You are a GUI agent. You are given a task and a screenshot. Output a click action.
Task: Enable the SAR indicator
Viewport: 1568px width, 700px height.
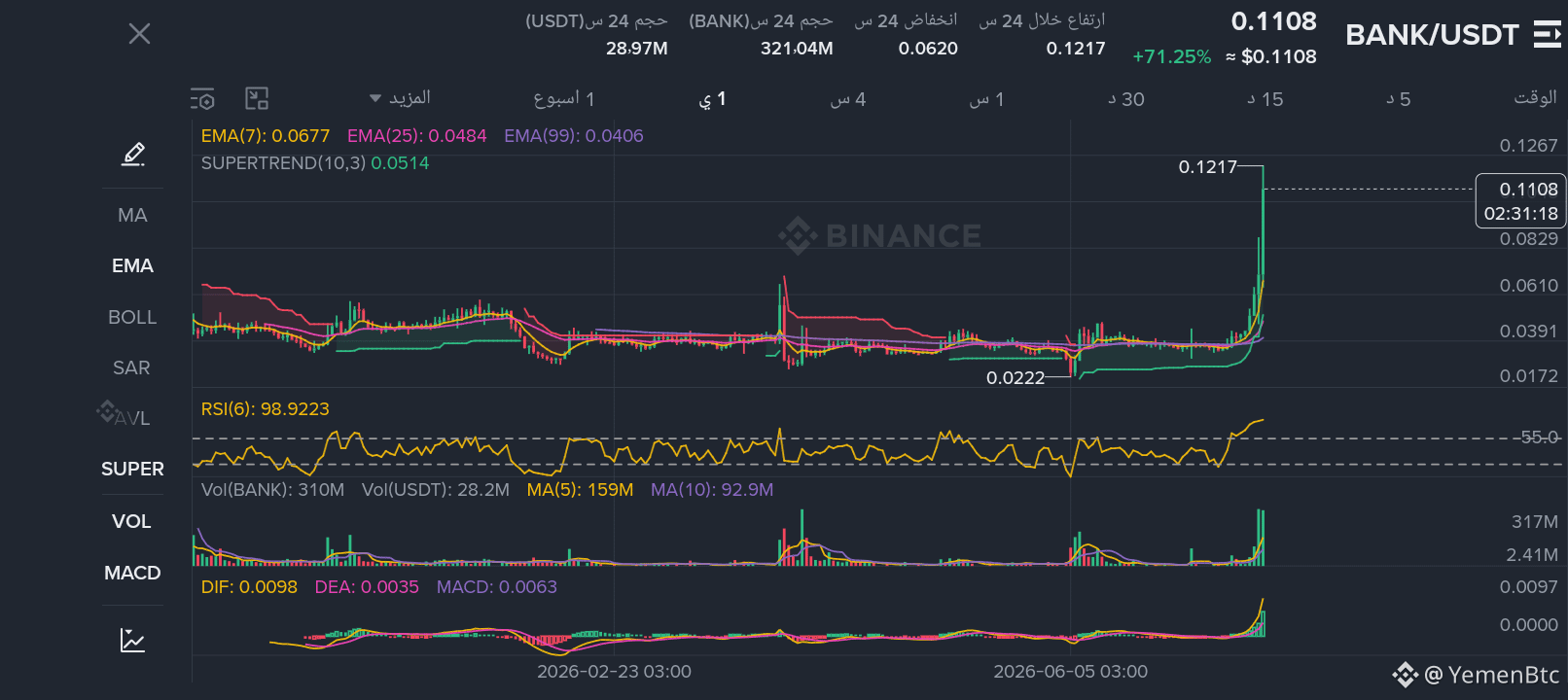132,367
